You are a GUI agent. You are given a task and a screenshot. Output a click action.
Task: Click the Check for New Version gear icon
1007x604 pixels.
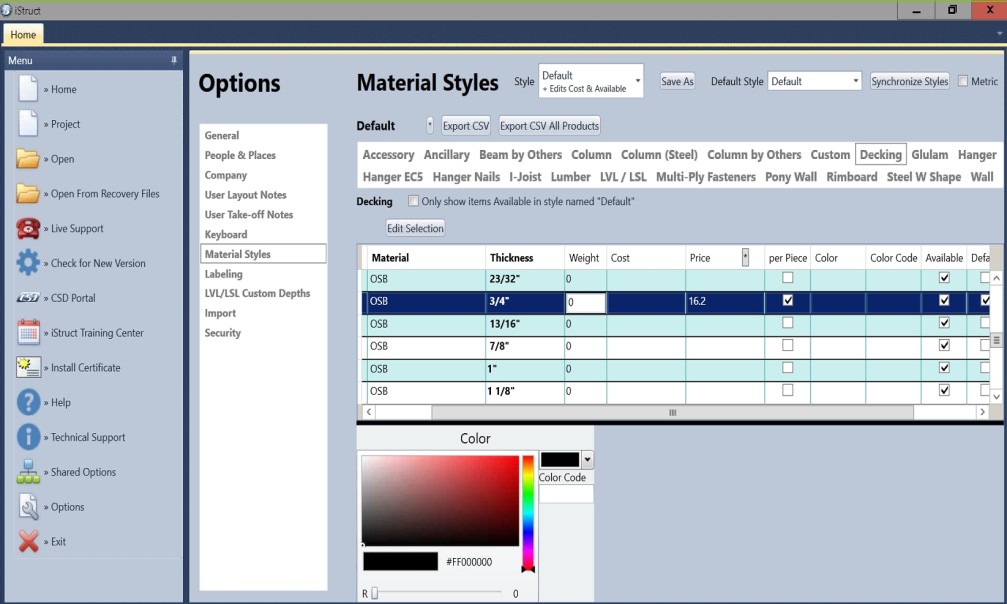click(x=28, y=263)
